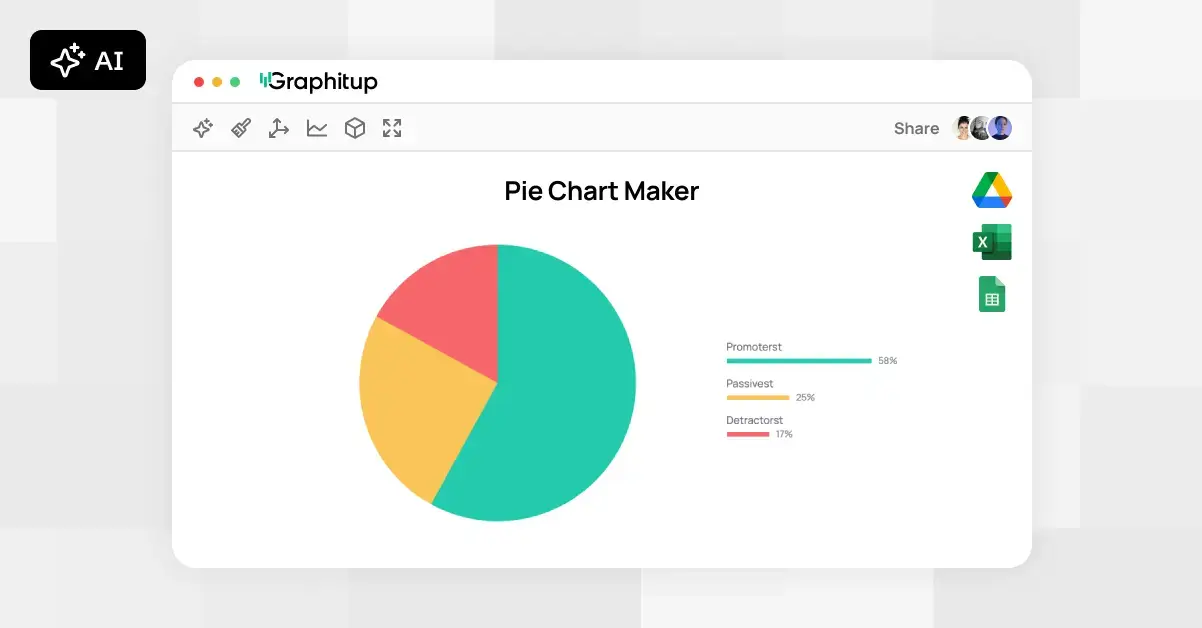Click the collaborator avatars next to Share
This screenshot has width=1202, height=628.
click(x=983, y=128)
